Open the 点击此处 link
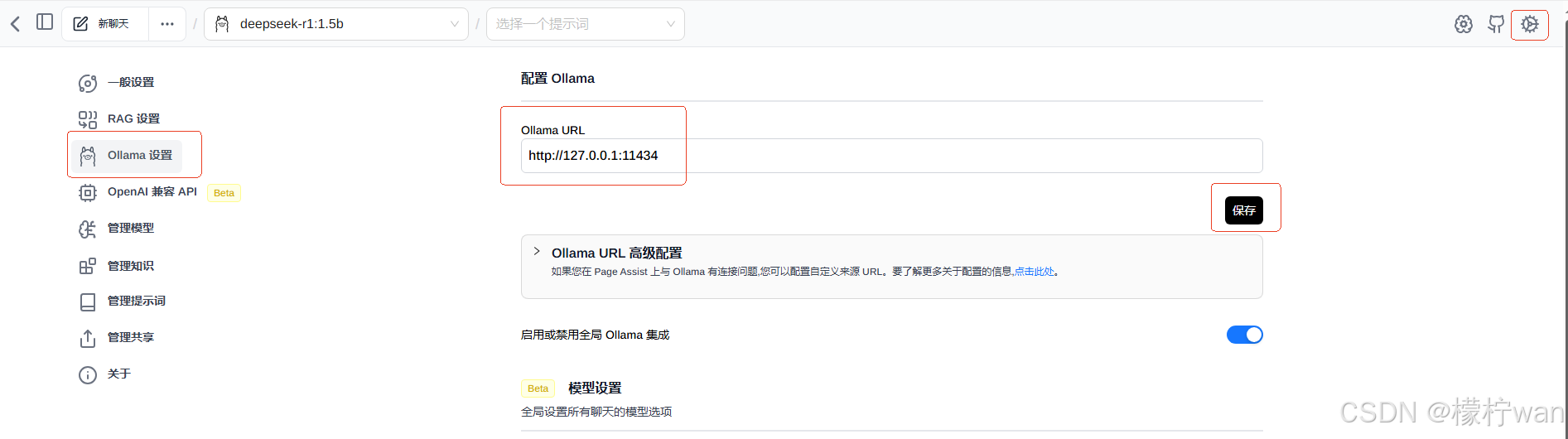The image size is (1568, 439). click(1035, 272)
